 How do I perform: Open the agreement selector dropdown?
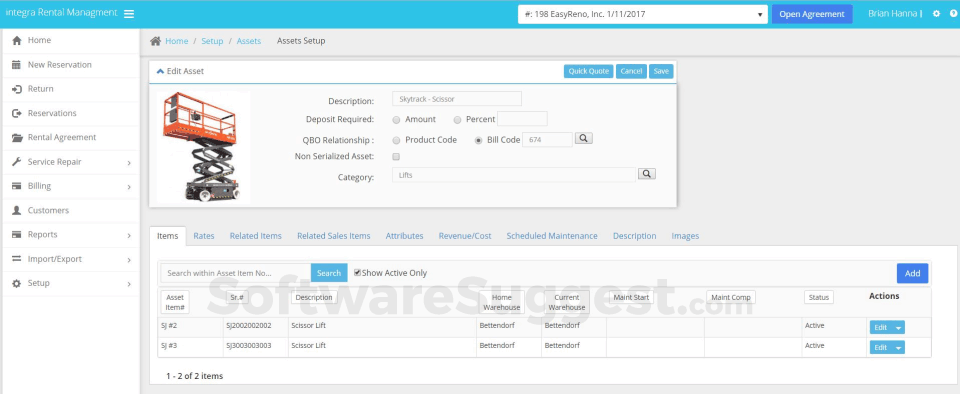click(643, 14)
